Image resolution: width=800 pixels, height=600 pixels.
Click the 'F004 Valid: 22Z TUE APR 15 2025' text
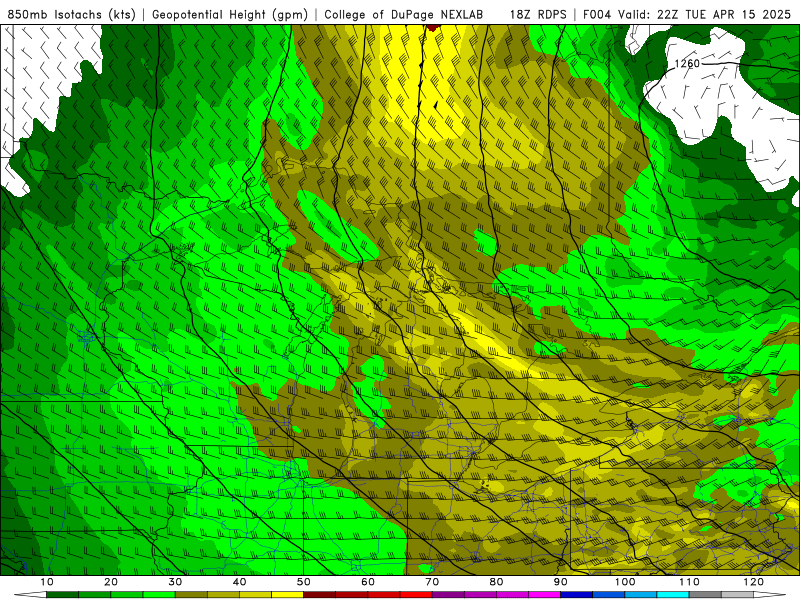tap(687, 14)
